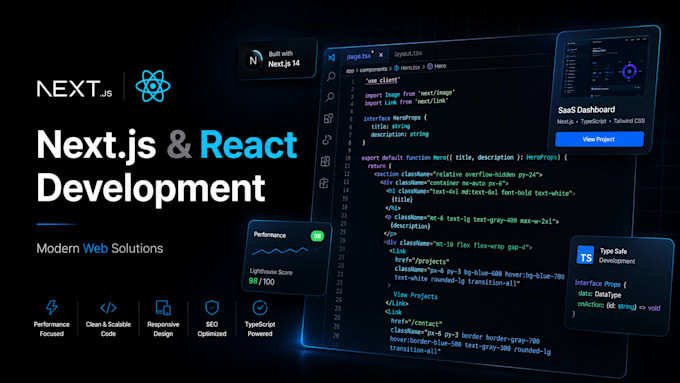Click the blue React word in the headline
Screen dimensions: 680x383
coord(248,145)
